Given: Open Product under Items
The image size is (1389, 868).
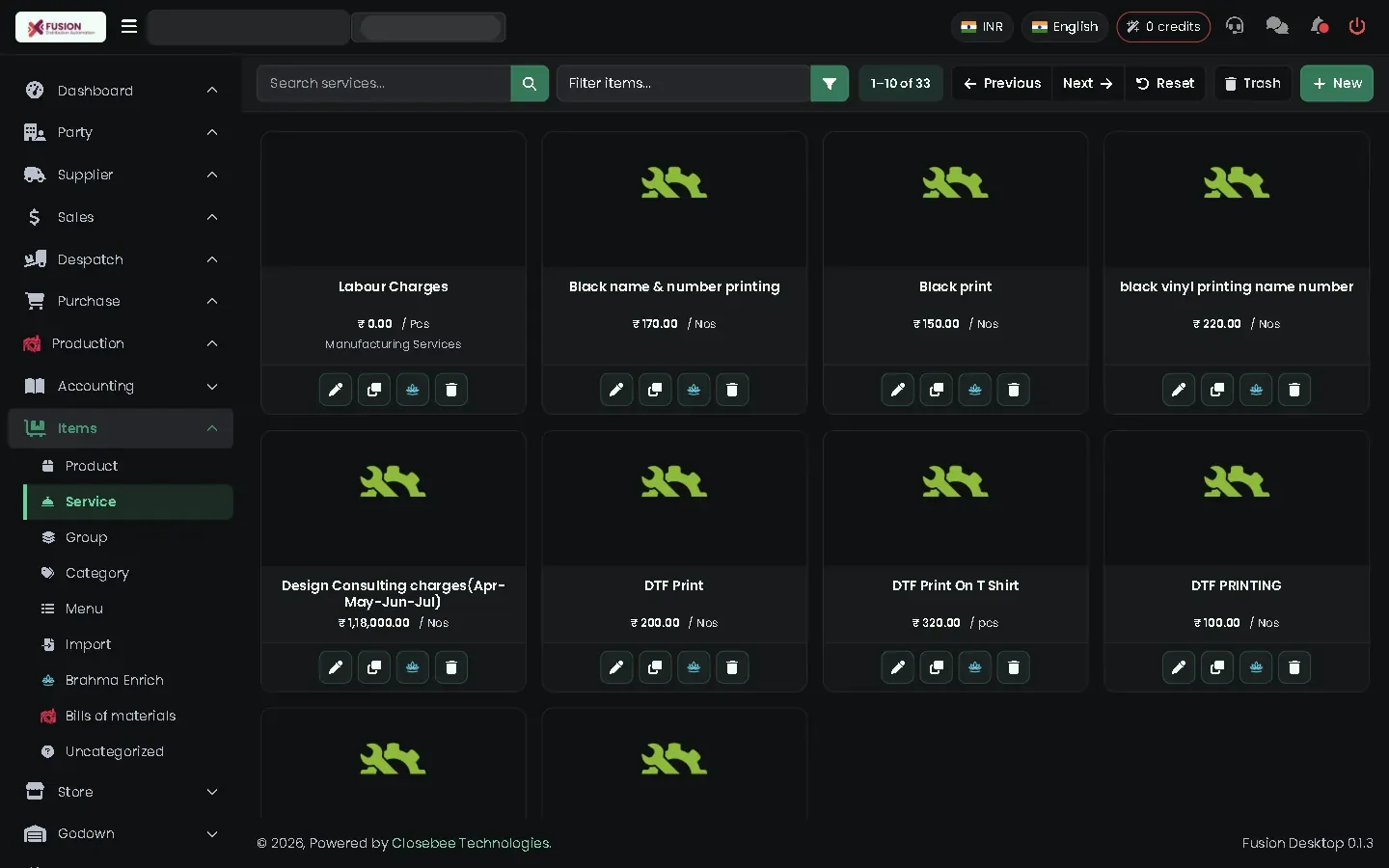Looking at the screenshot, I should pos(128,466).
